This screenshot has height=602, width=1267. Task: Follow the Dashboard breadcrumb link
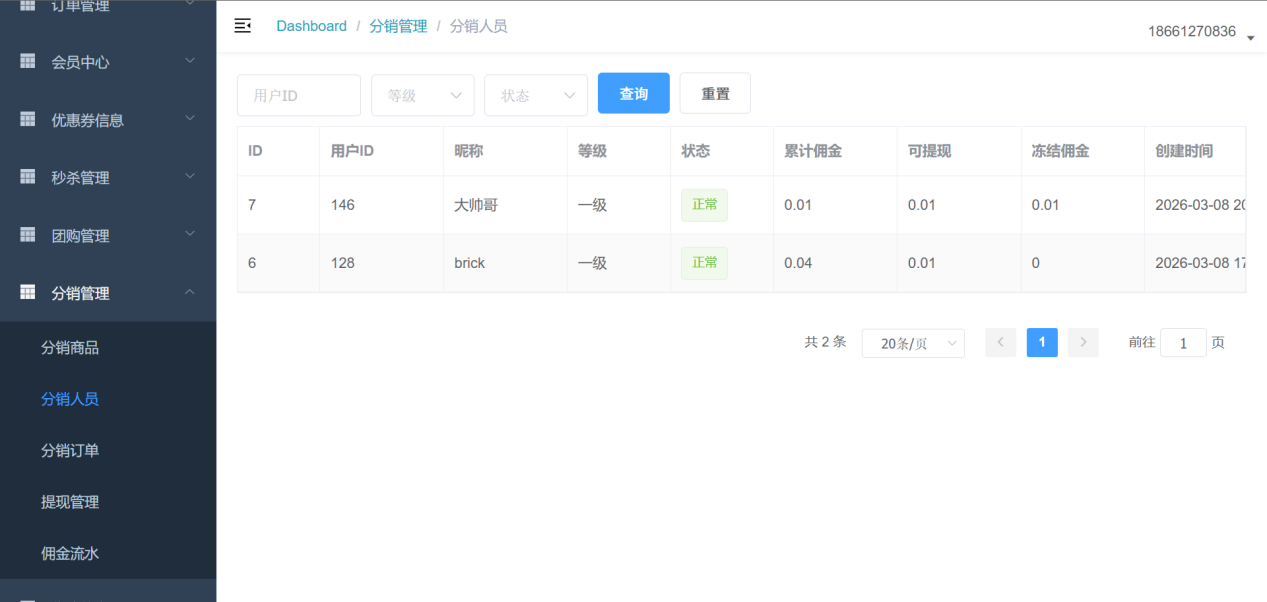point(311,26)
